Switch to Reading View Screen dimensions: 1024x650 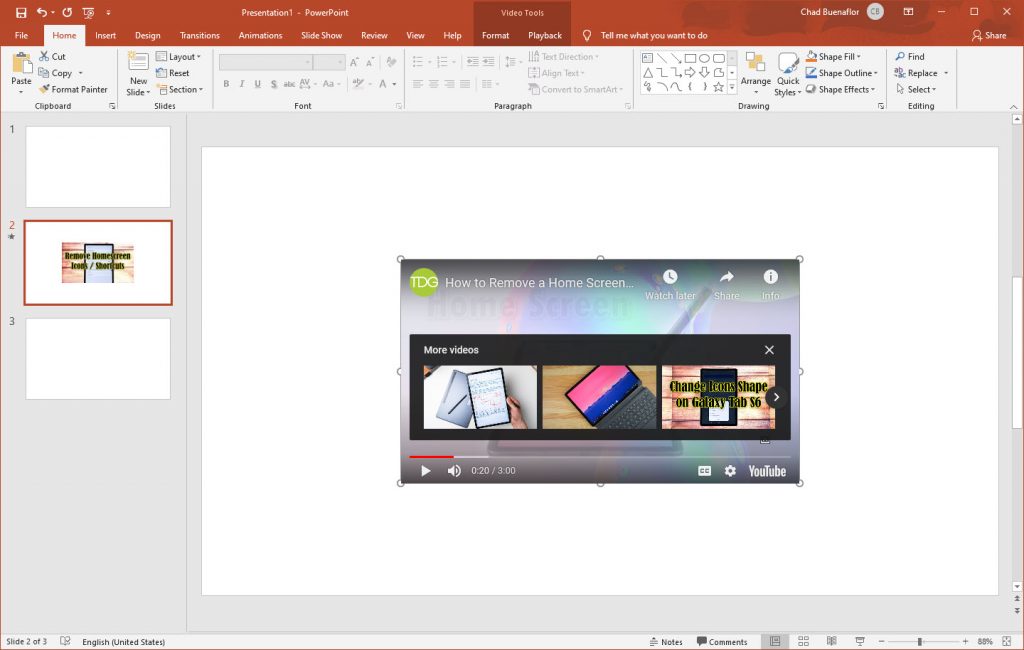(831, 642)
